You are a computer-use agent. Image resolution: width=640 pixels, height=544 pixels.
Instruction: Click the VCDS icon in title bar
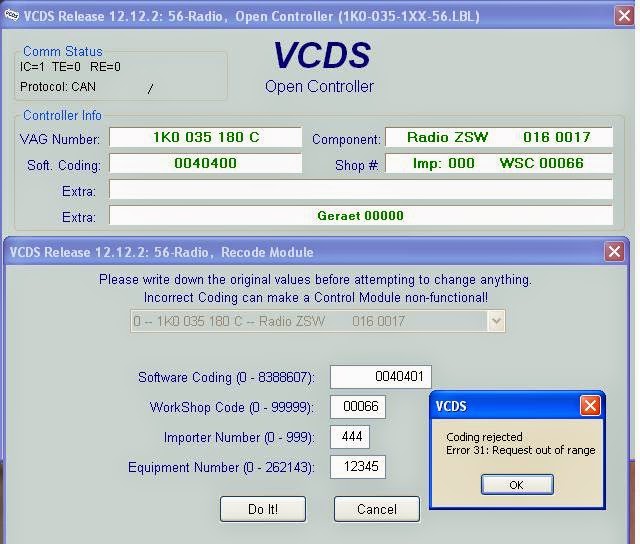coord(11,16)
